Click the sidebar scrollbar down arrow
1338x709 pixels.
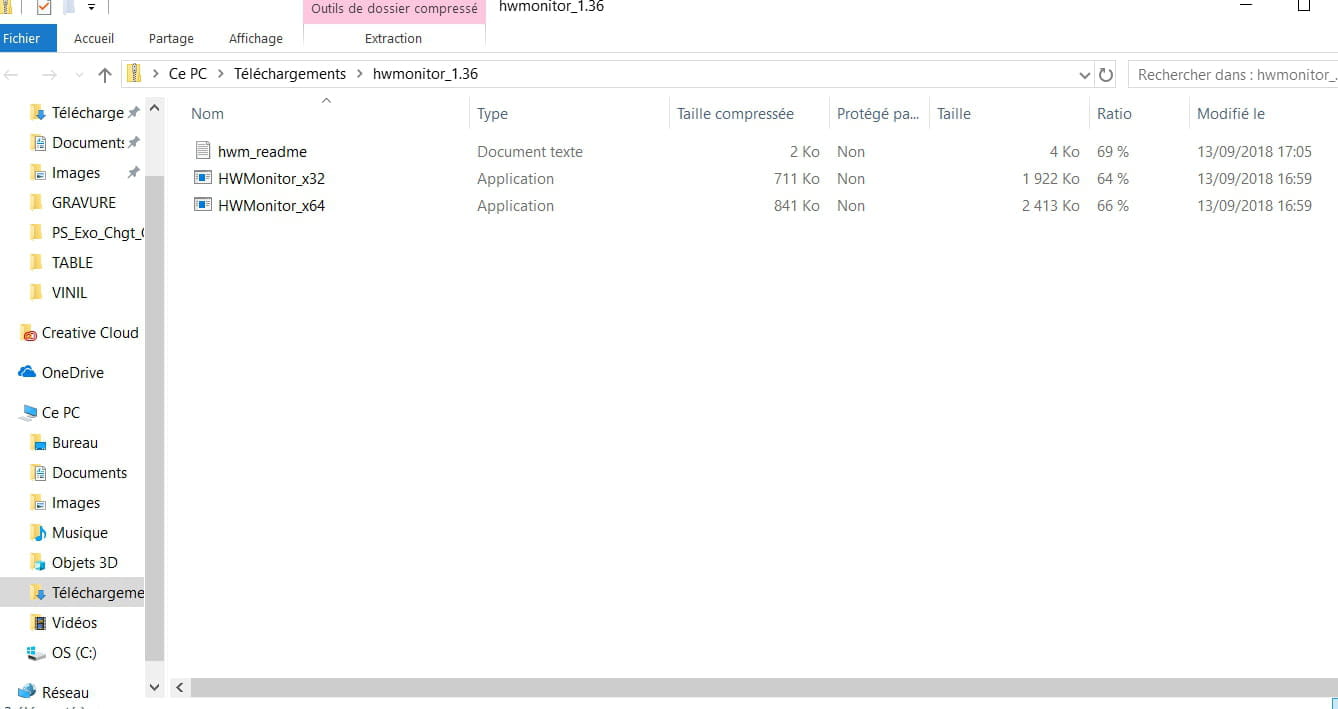154,687
